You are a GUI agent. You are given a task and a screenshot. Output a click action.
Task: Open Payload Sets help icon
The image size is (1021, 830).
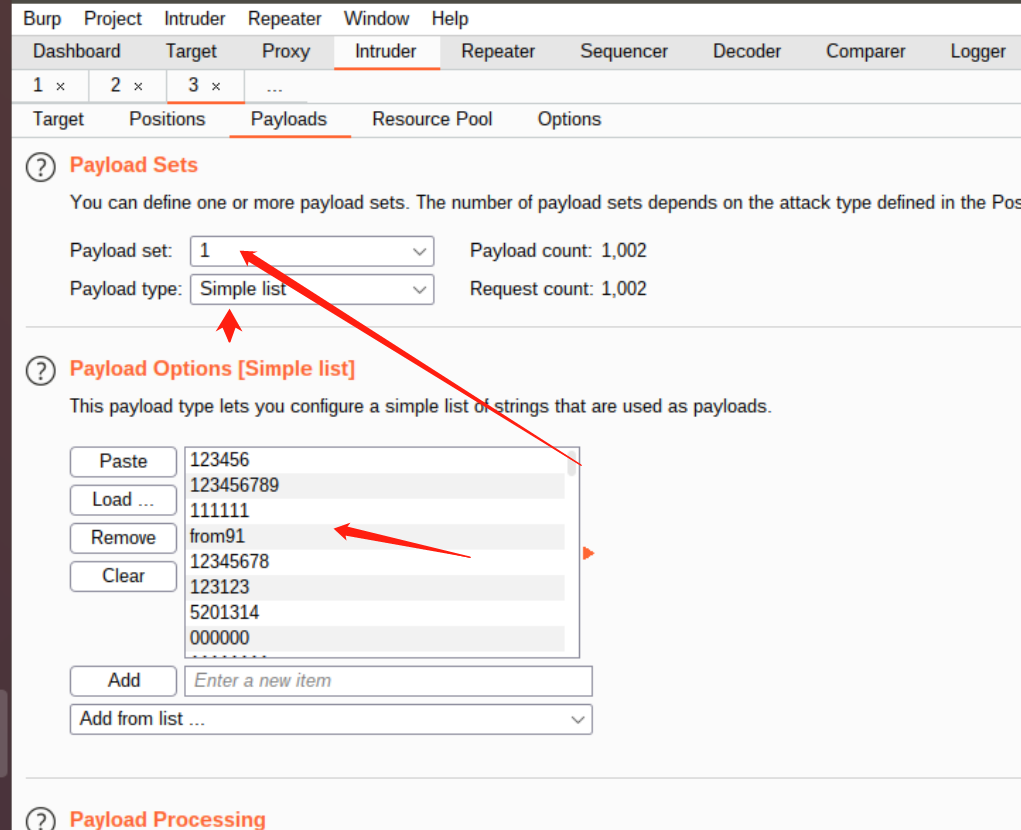click(40, 167)
